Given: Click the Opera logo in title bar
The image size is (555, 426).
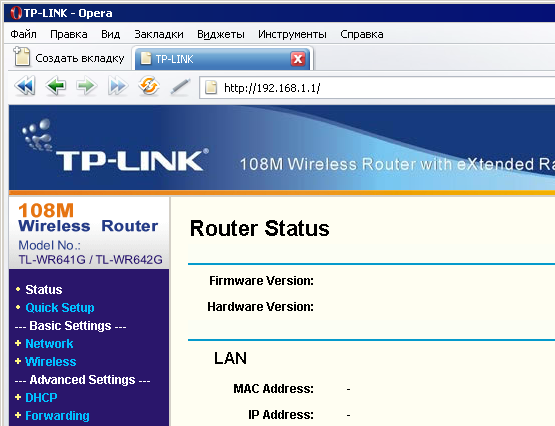Looking at the screenshot, I should coord(16,13).
